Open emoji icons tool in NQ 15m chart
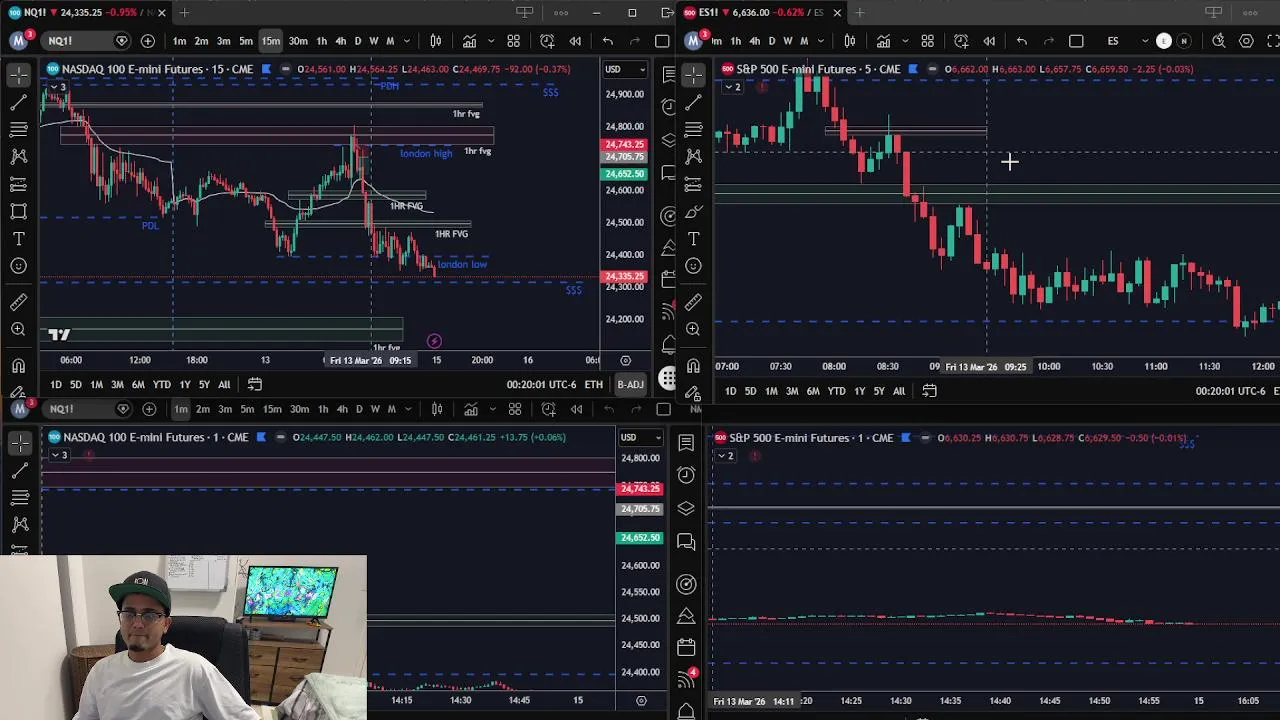The image size is (1280, 720). pyautogui.click(x=18, y=266)
